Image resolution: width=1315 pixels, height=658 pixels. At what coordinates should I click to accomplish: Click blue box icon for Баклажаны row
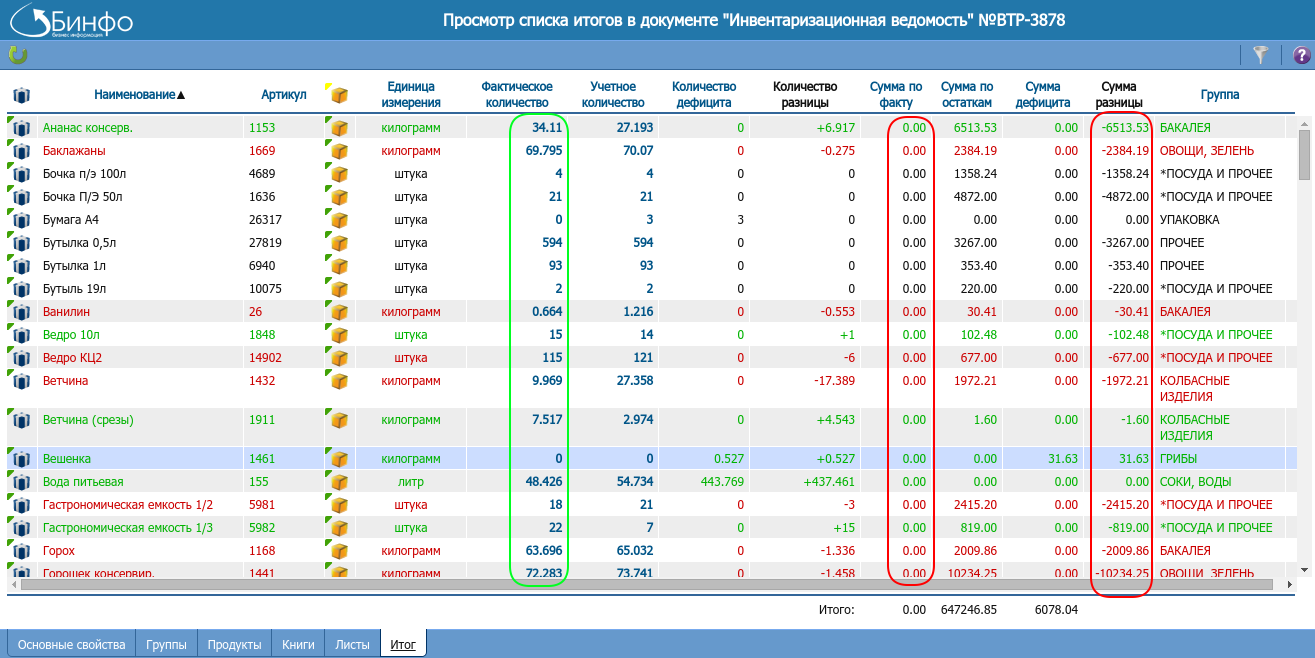(21, 151)
